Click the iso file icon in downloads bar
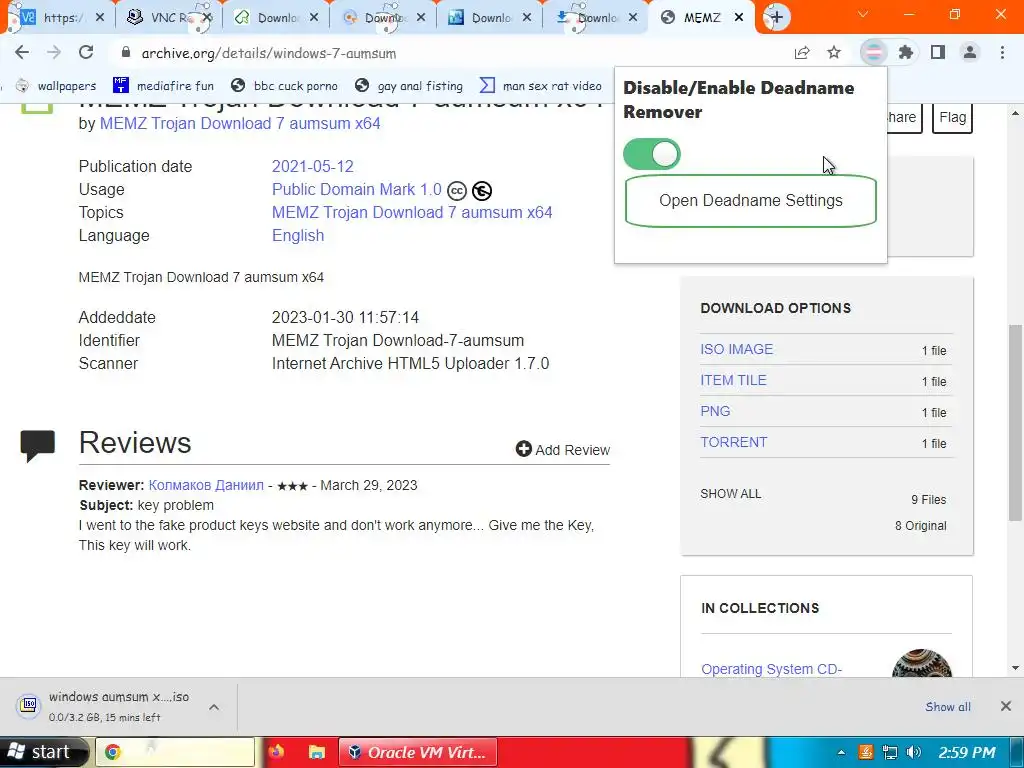Screen dimensions: 1024x768 tap(28, 705)
